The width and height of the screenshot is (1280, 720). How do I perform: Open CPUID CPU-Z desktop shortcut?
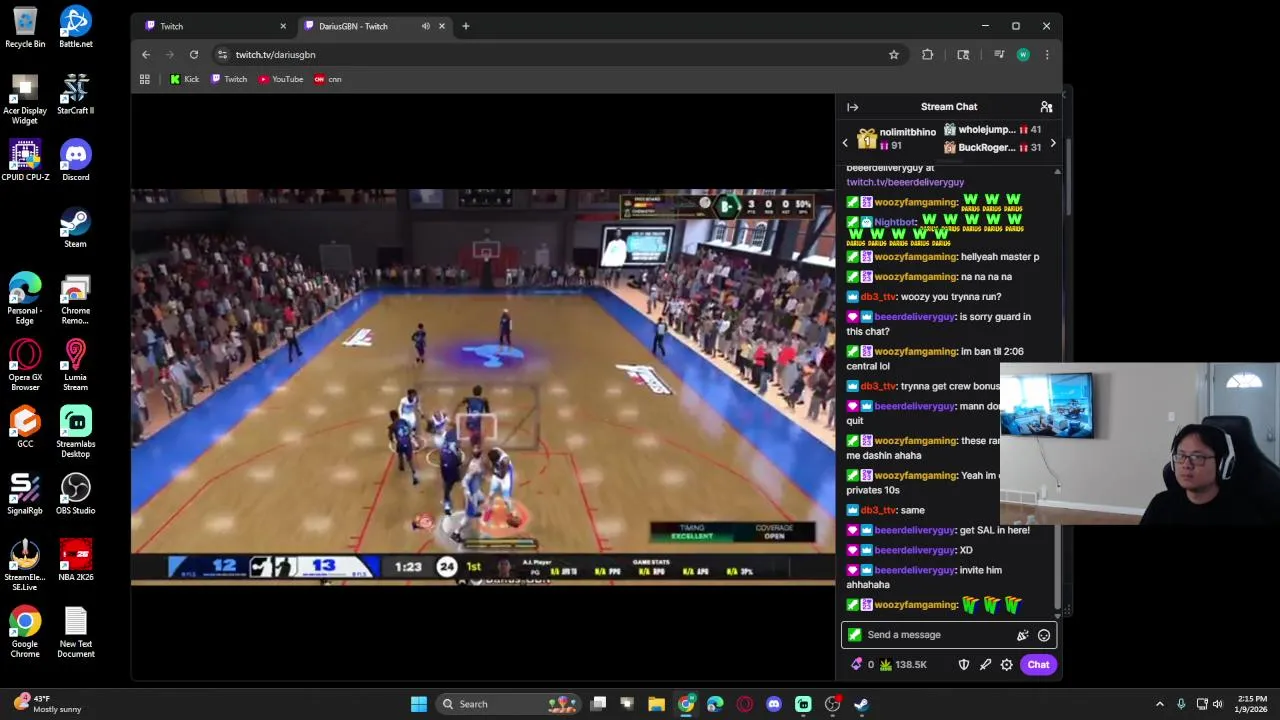tap(25, 160)
